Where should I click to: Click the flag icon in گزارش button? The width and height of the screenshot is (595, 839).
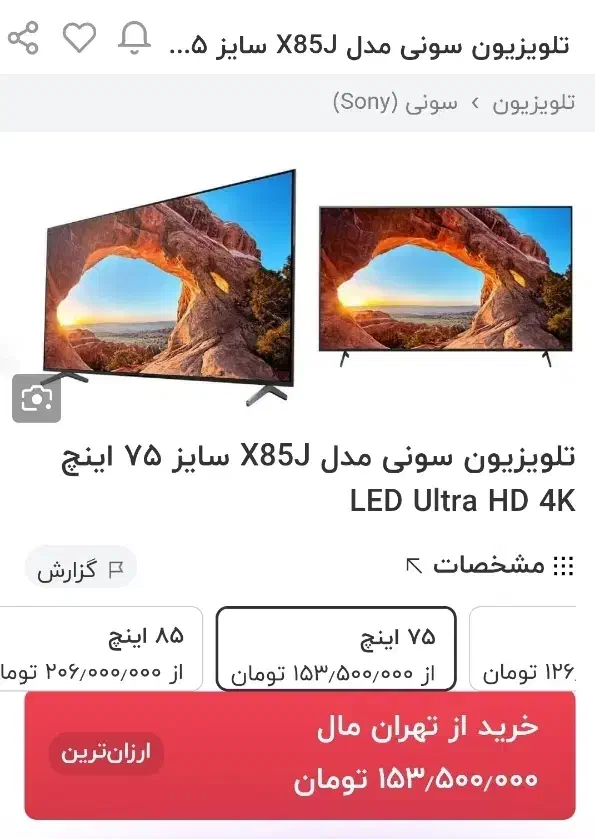point(116,570)
